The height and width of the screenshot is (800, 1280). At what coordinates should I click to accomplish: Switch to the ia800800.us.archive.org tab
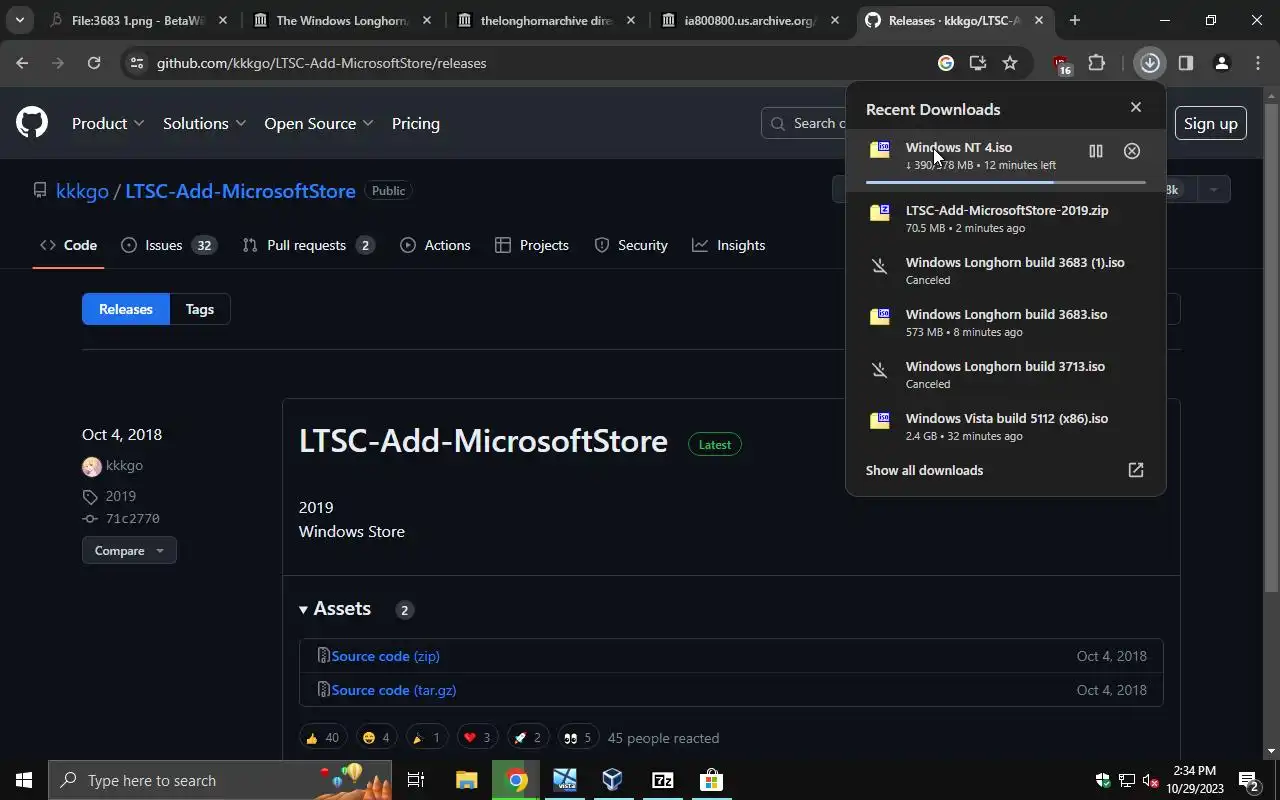[x=749, y=20]
